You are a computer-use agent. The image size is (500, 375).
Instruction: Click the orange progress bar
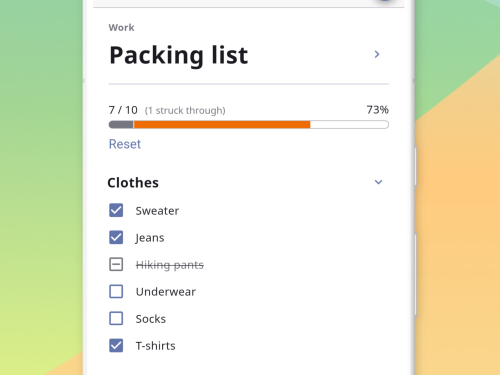[222, 125]
